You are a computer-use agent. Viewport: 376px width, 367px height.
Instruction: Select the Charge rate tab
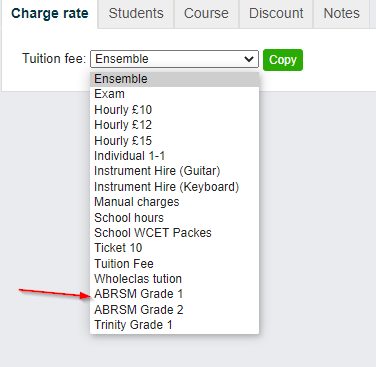tap(50, 14)
